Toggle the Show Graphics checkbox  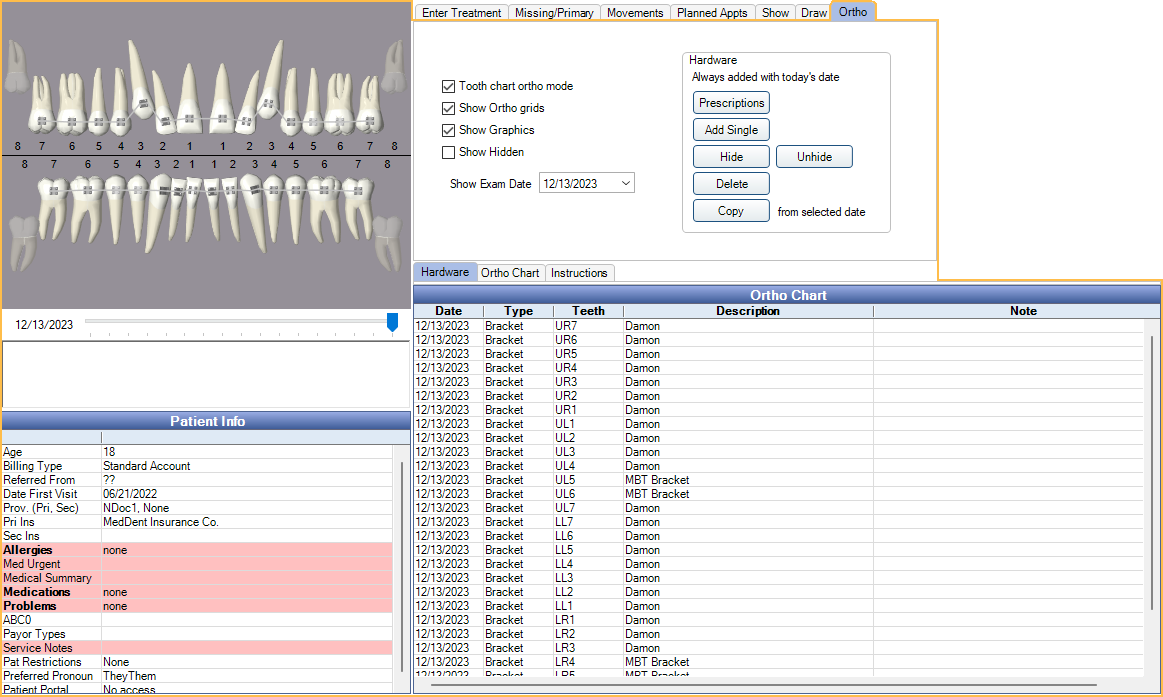[x=449, y=130]
